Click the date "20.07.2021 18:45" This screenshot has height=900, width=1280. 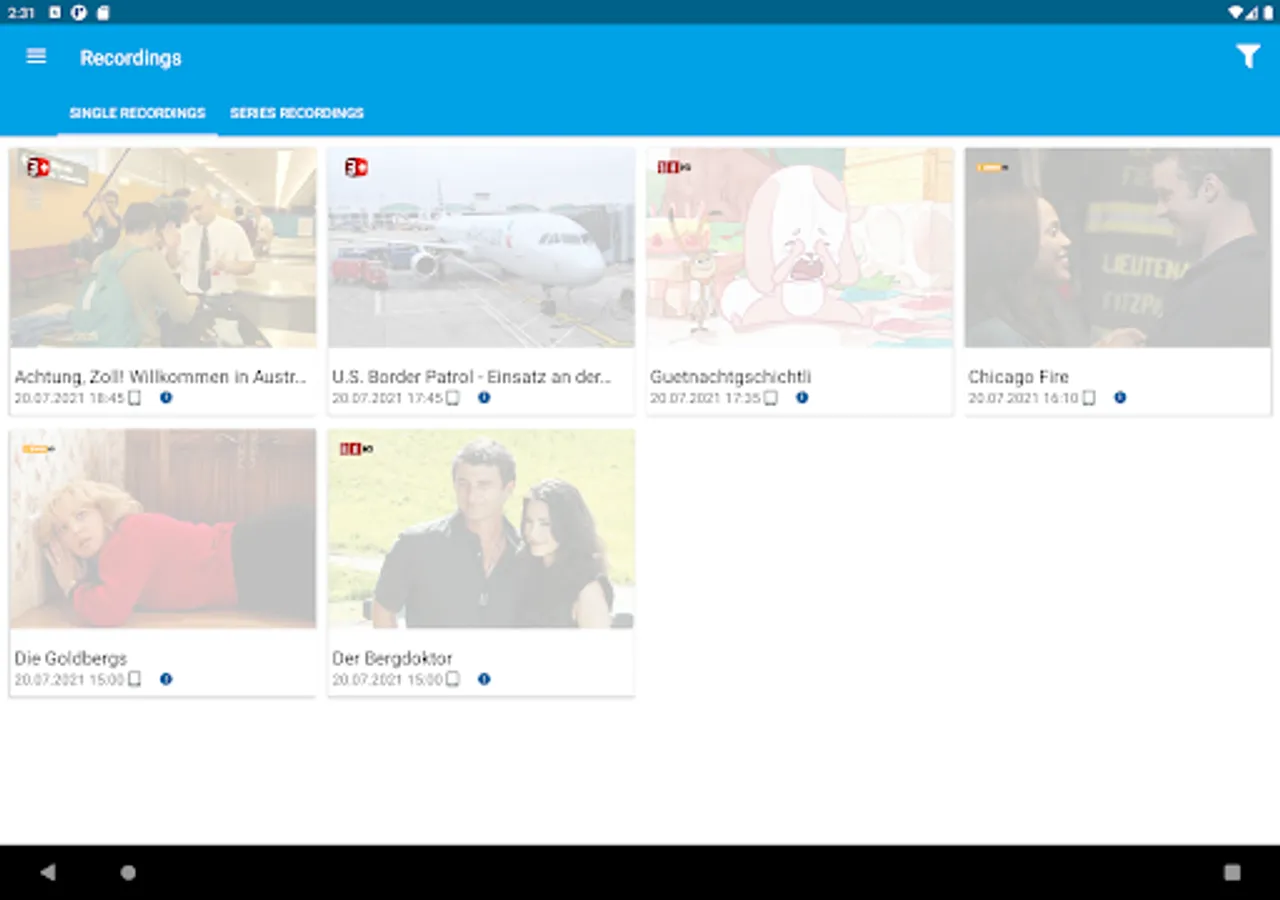coord(70,398)
